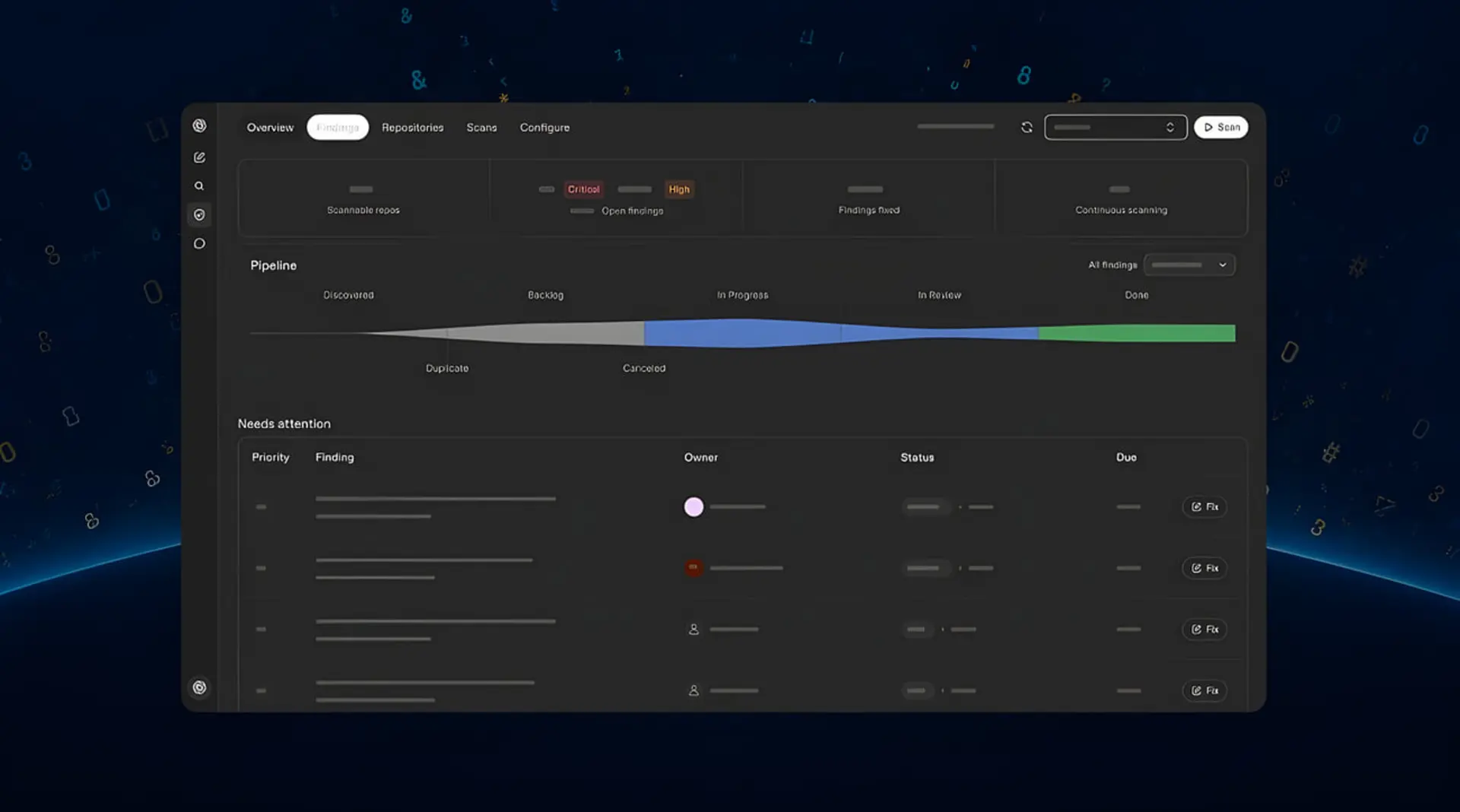Click the High severity badge
The height and width of the screenshot is (812, 1460).
coord(679,189)
